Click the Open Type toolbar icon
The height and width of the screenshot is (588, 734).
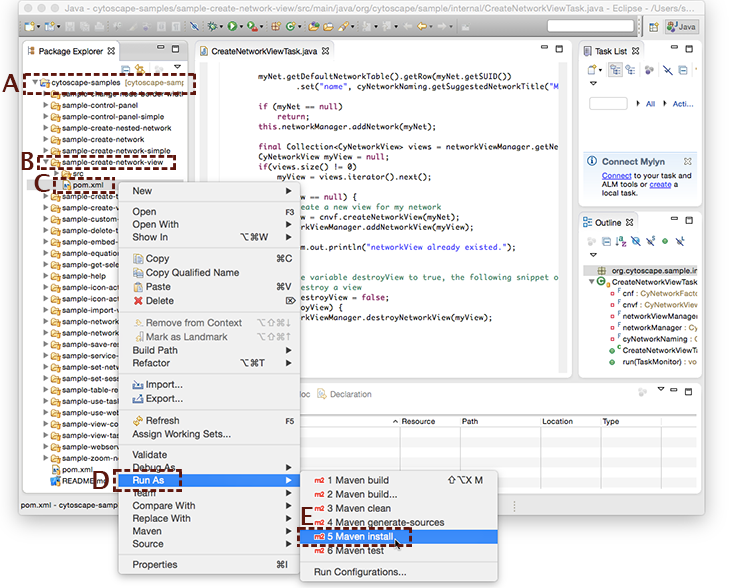pyautogui.click(x=314, y=27)
